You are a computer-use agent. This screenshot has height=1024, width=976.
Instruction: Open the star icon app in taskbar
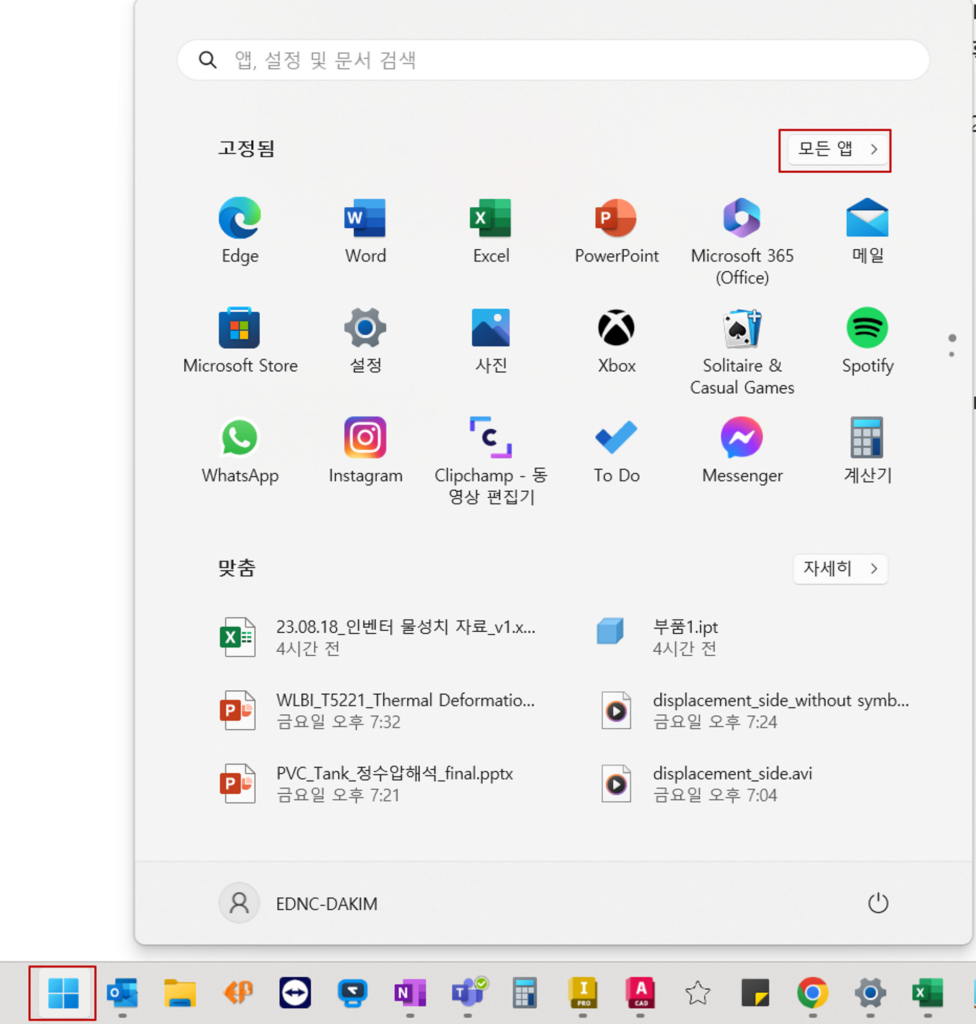coord(697,993)
